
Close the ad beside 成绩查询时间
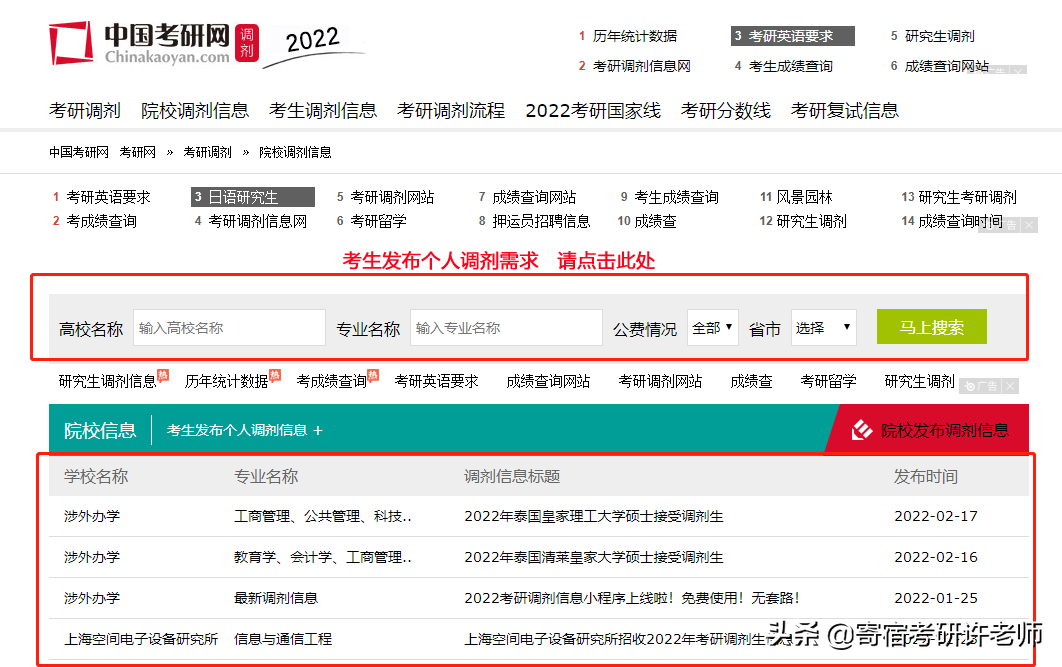pyautogui.click(x=1029, y=225)
